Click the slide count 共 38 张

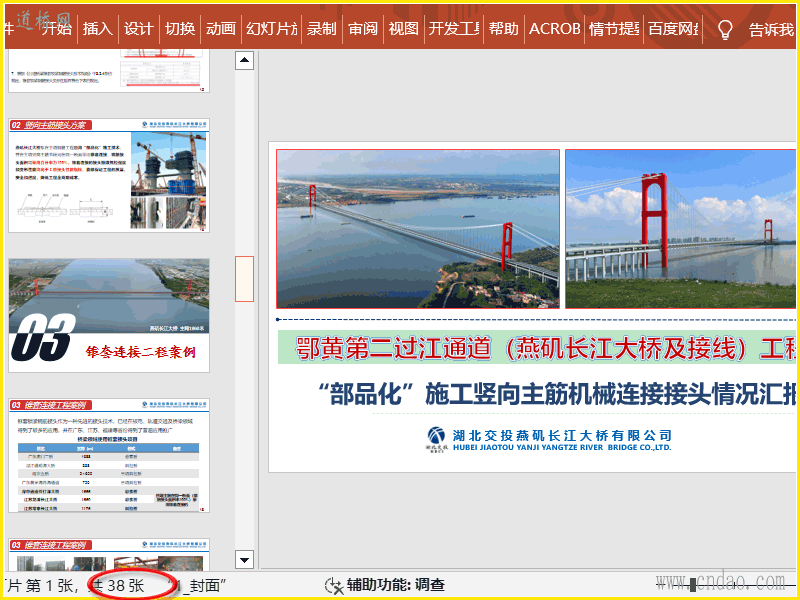[x=116, y=586]
